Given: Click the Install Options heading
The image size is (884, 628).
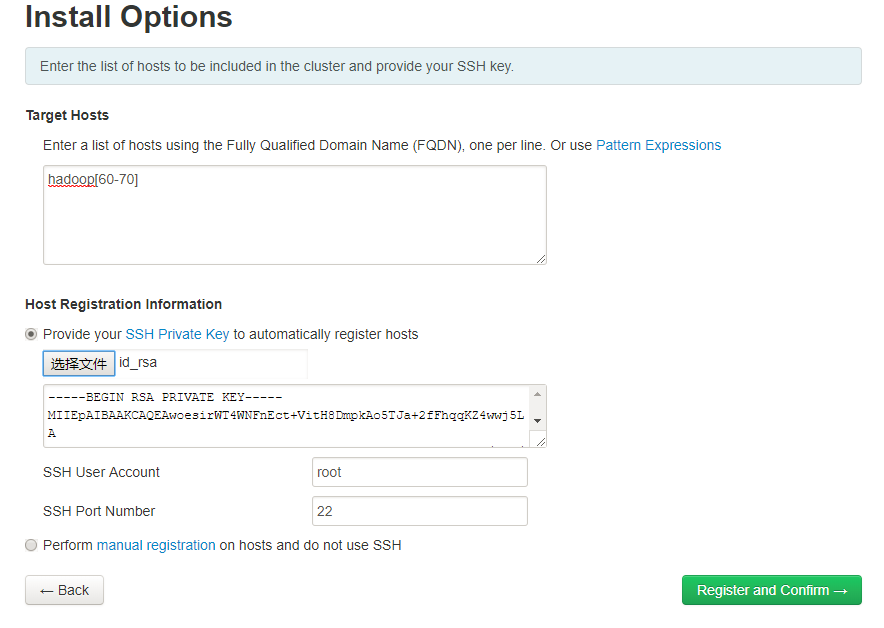Looking at the screenshot, I should (x=129, y=16).
